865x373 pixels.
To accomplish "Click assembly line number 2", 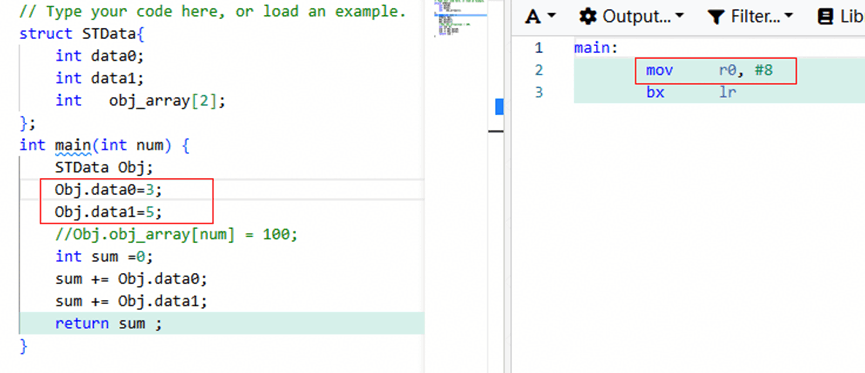I will coord(538,70).
